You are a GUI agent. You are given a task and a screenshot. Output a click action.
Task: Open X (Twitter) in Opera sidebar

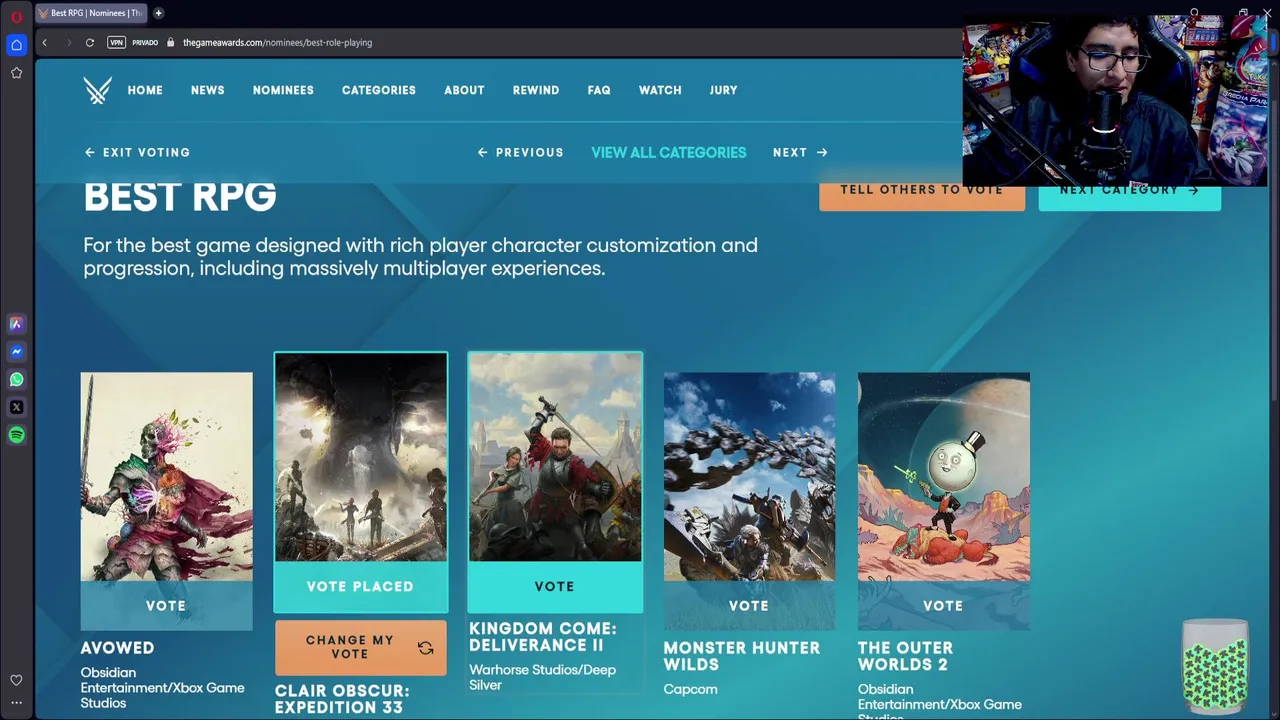pos(16,407)
